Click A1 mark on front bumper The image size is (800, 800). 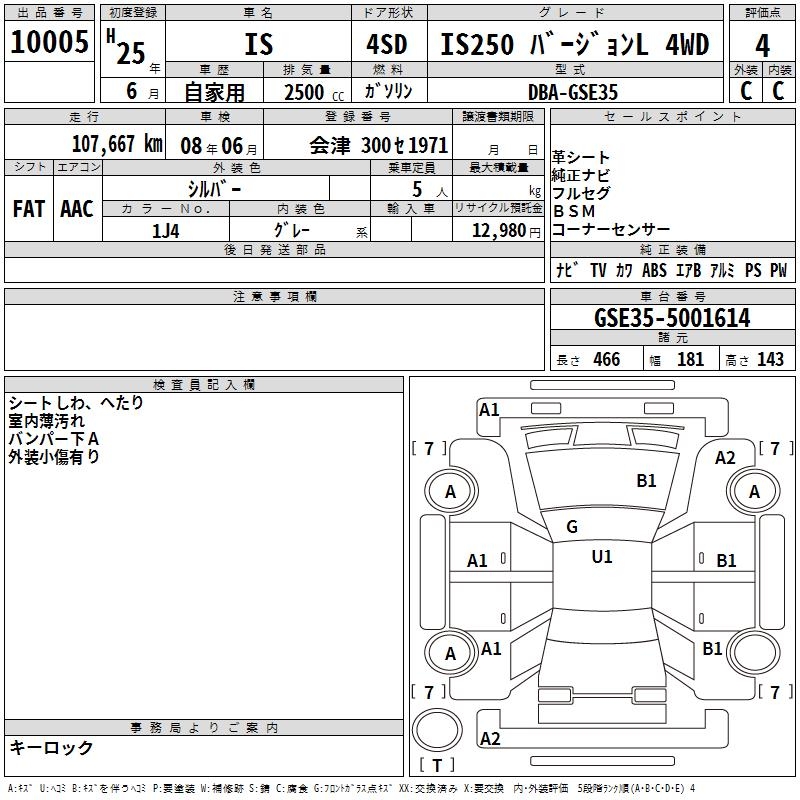[489, 410]
